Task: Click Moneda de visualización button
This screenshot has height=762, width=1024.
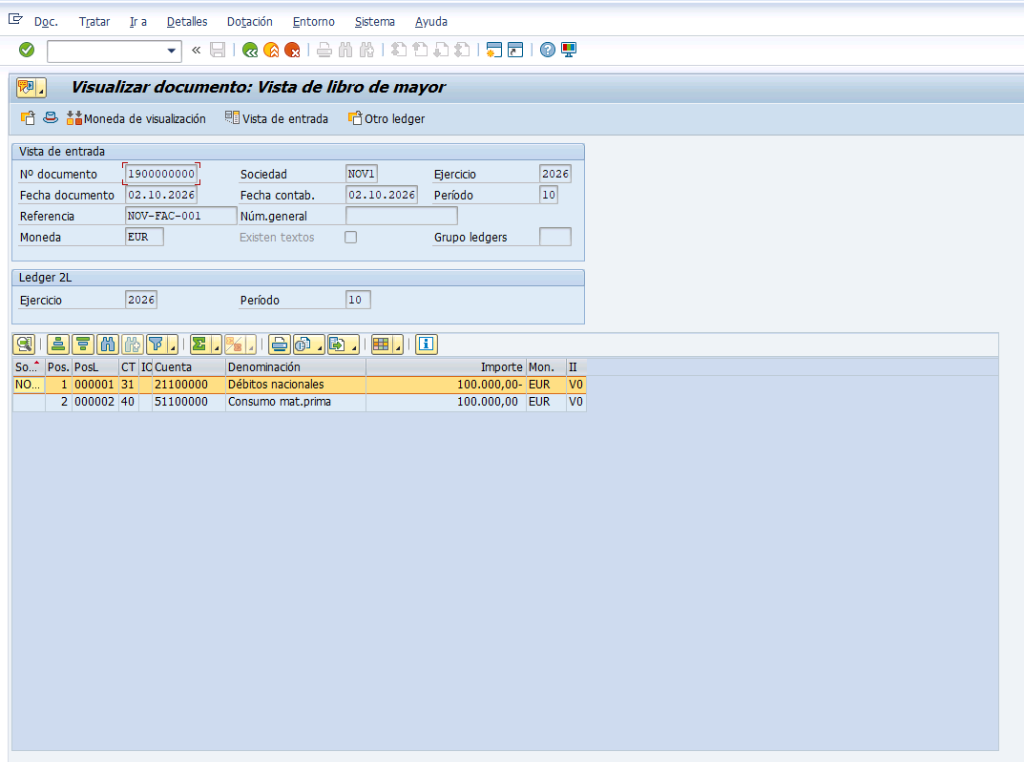Action: coord(136,118)
